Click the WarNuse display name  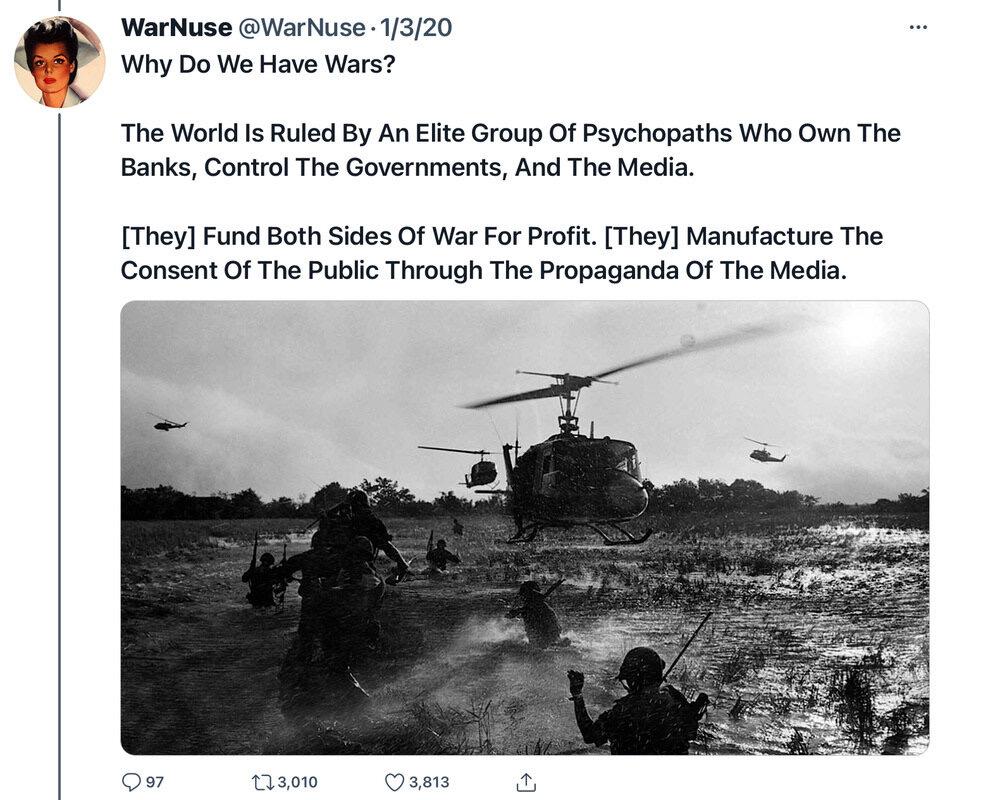coord(176,28)
